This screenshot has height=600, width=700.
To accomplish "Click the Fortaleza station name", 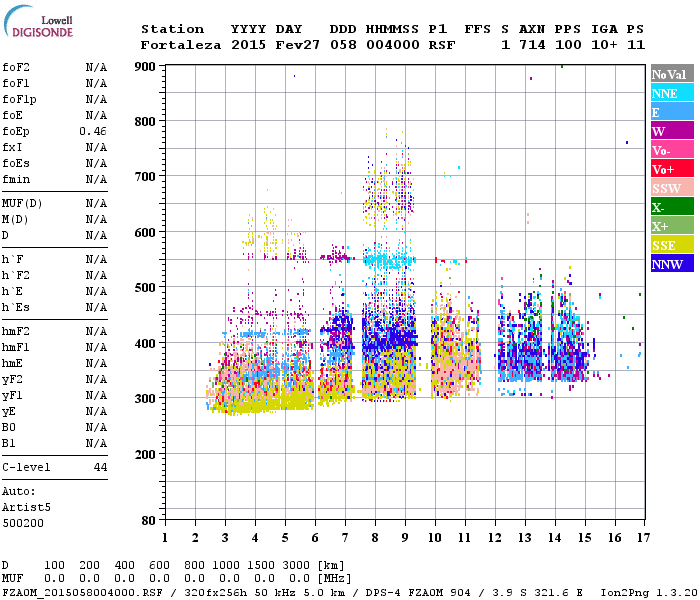I will click(181, 45).
